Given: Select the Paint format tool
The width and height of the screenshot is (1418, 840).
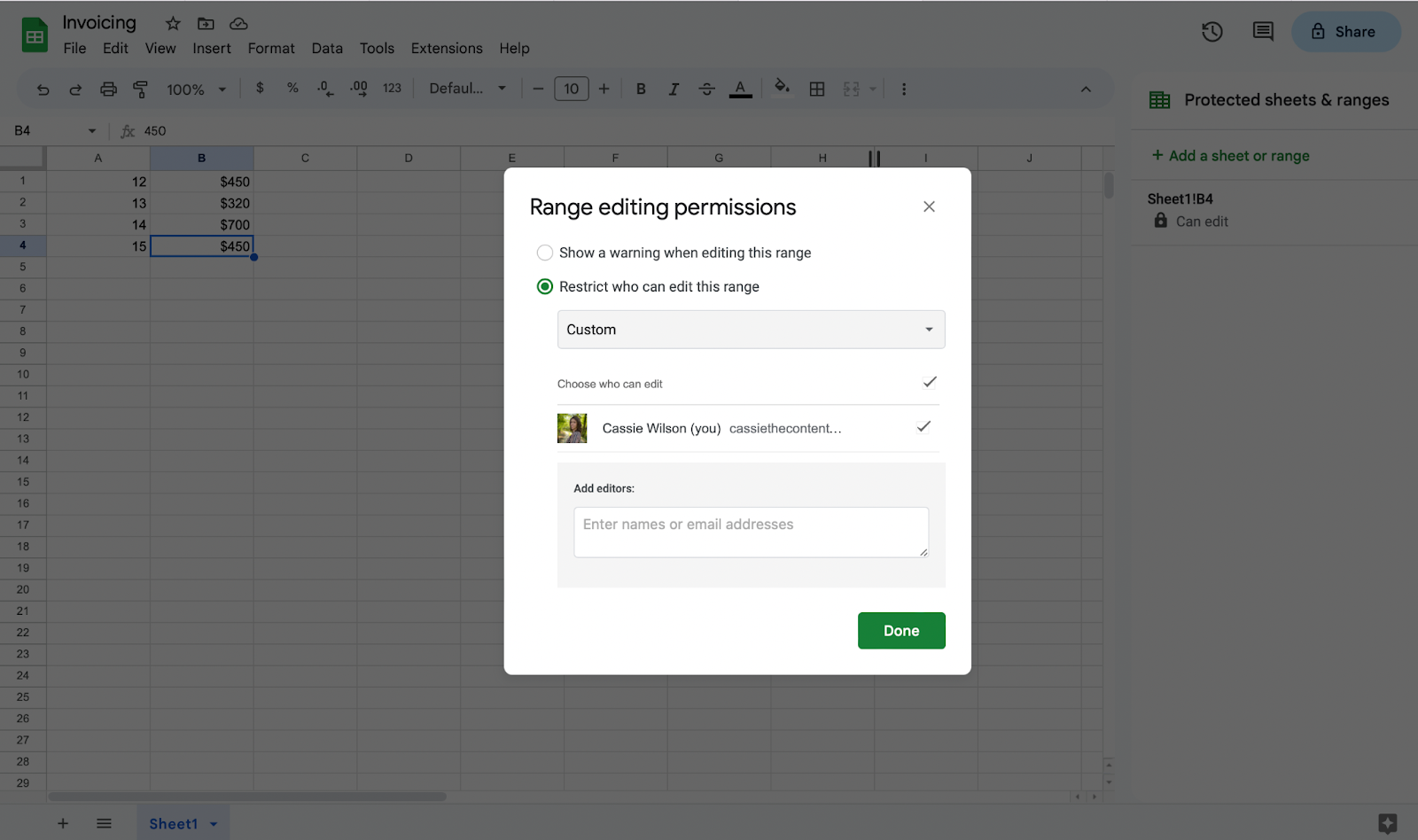Looking at the screenshot, I should pyautogui.click(x=140, y=89).
